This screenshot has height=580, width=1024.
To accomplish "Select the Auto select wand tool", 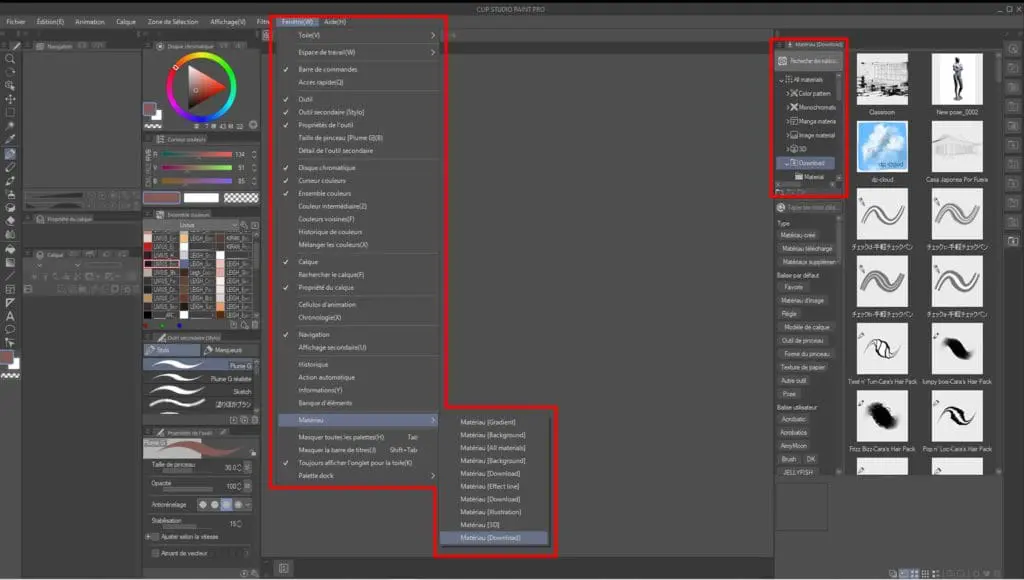I will coord(10,126).
